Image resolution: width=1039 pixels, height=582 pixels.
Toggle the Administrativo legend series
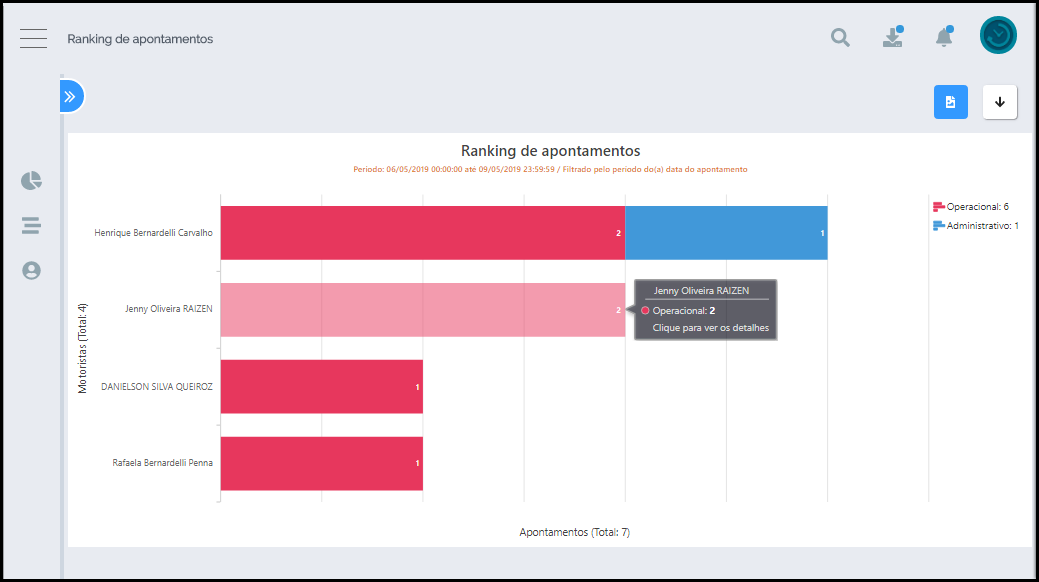(982, 226)
